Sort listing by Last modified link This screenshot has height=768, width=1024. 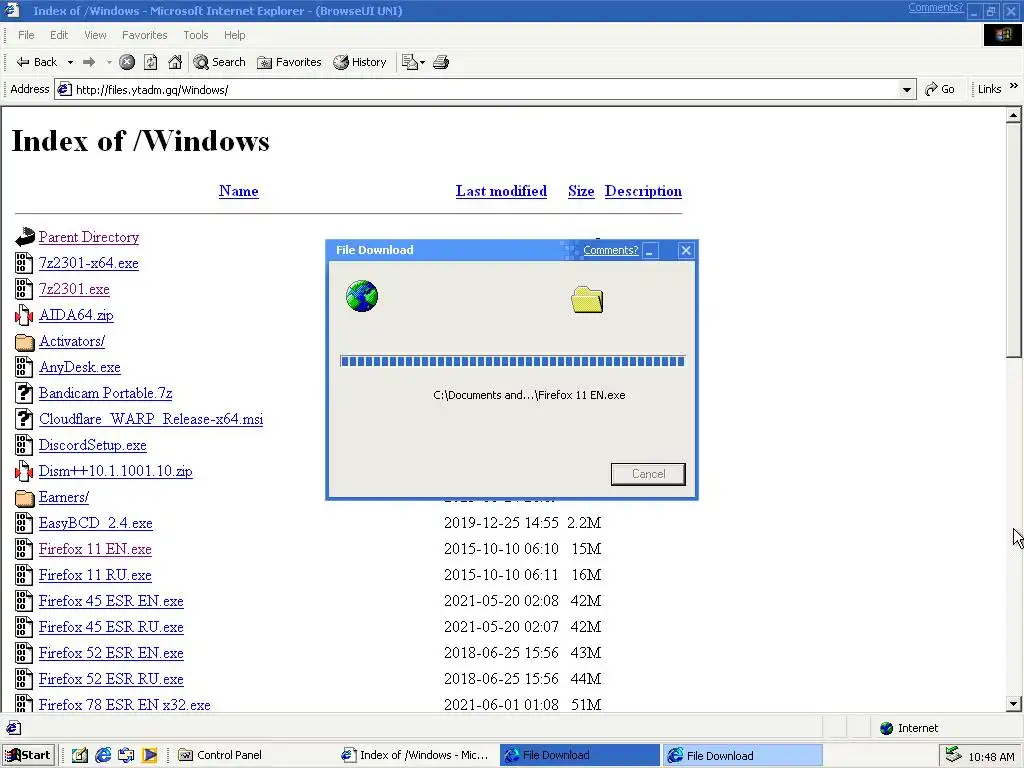(501, 191)
